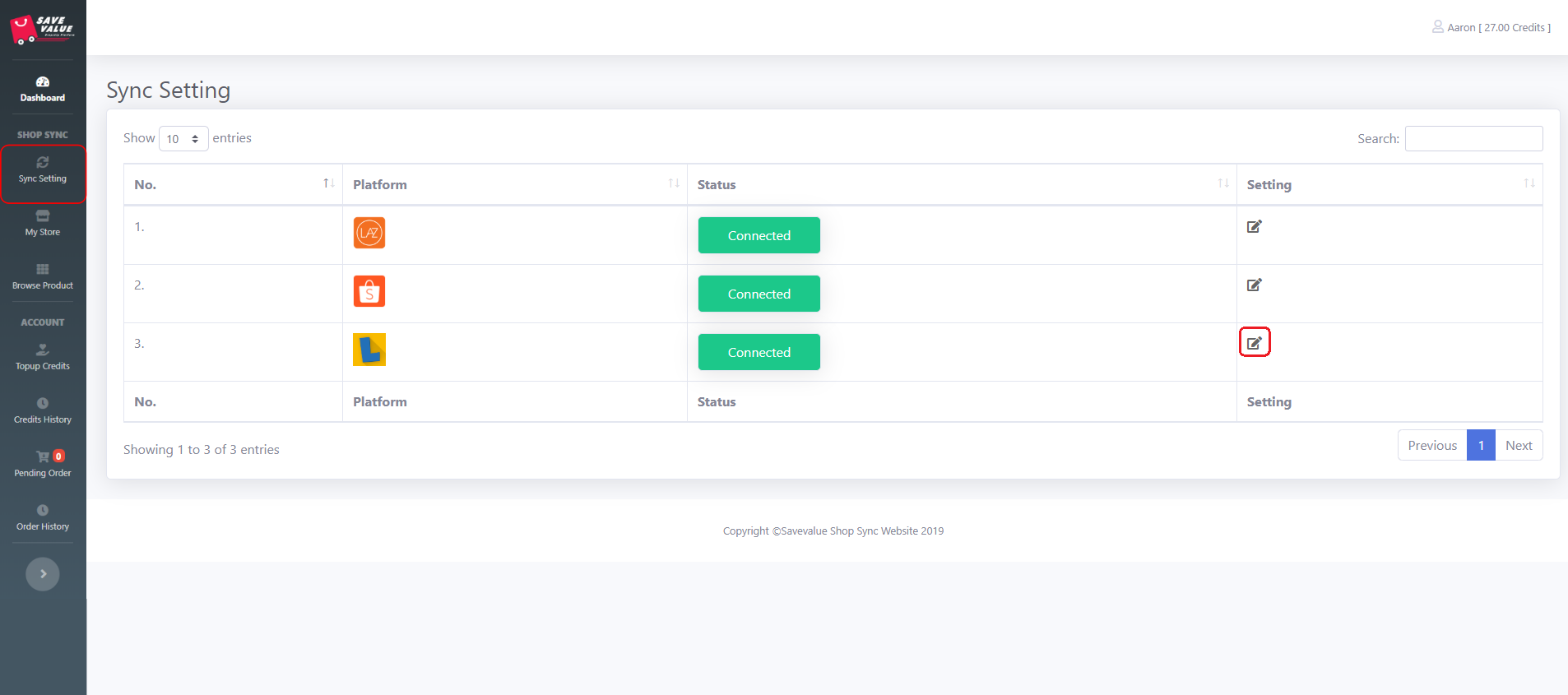
Task: Click the Save Value logo
Action: tap(43, 29)
